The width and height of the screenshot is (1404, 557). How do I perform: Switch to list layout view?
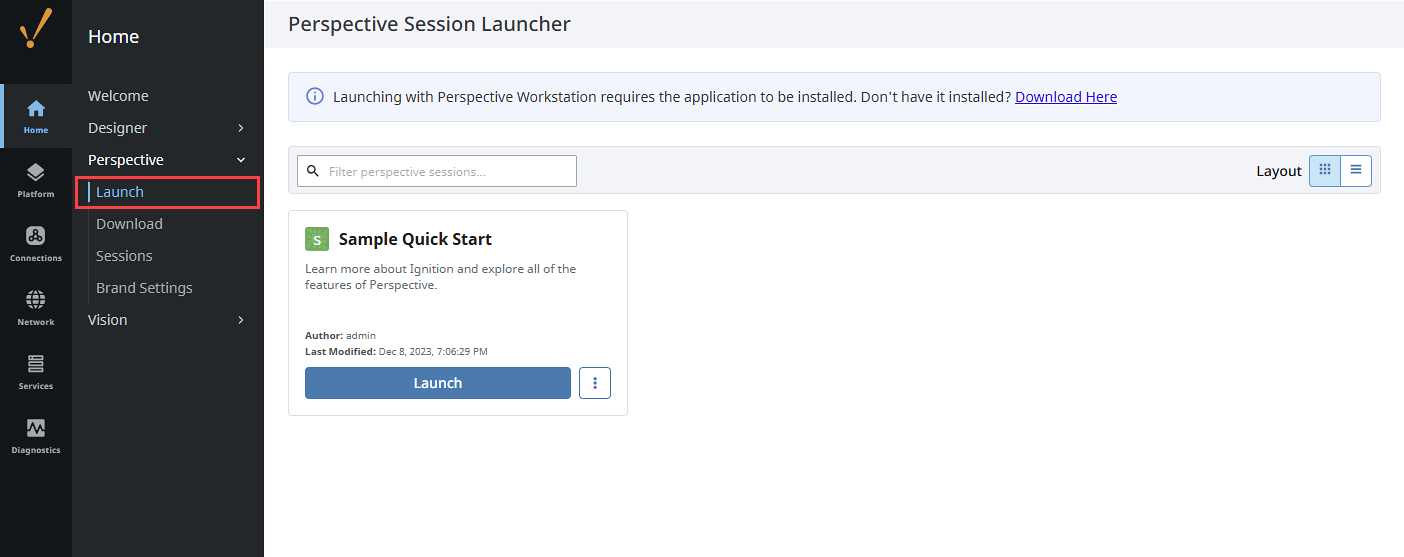[1356, 171]
